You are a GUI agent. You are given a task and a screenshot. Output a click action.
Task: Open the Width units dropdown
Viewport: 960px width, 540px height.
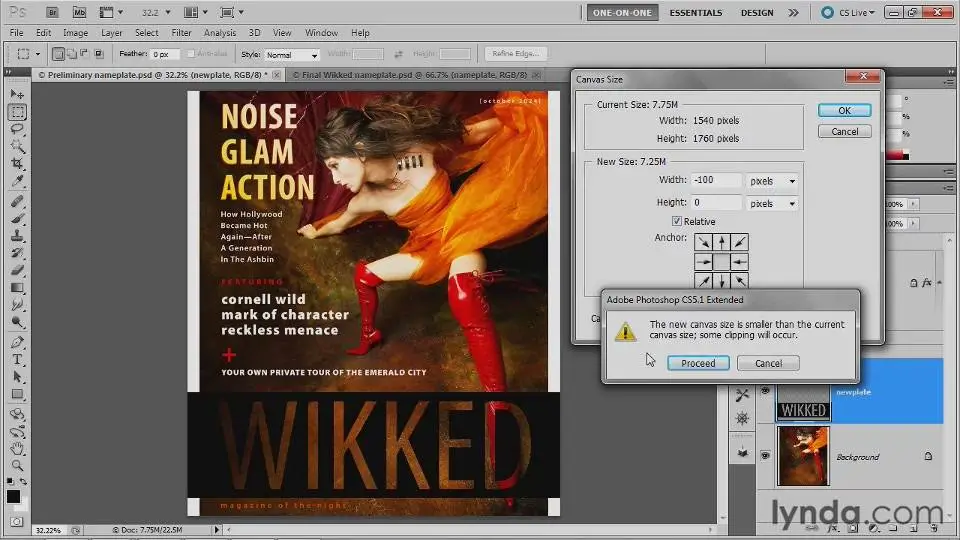pyautogui.click(x=773, y=181)
